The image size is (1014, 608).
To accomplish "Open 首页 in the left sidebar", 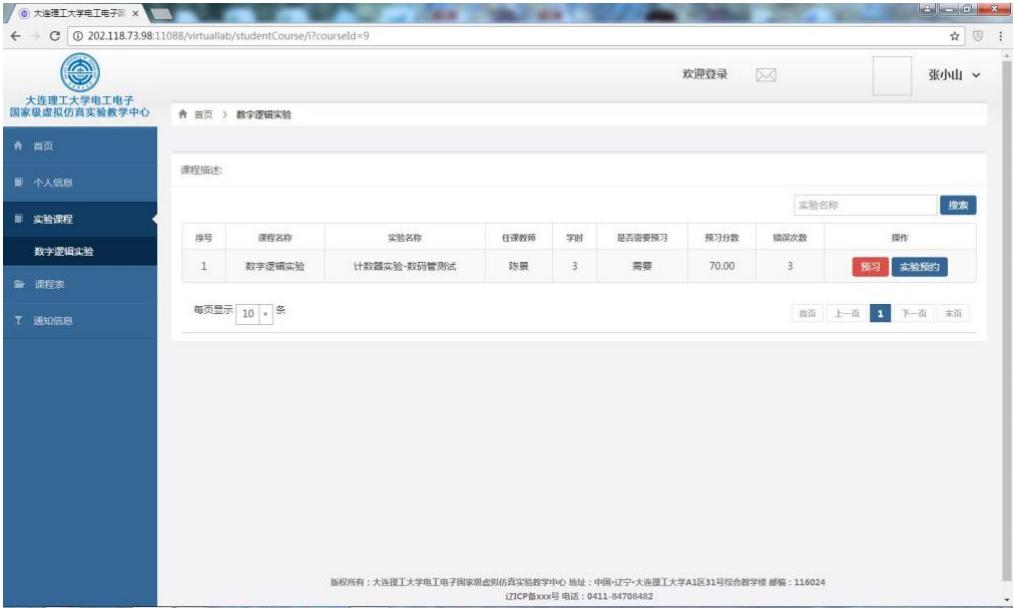I will tap(43, 146).
